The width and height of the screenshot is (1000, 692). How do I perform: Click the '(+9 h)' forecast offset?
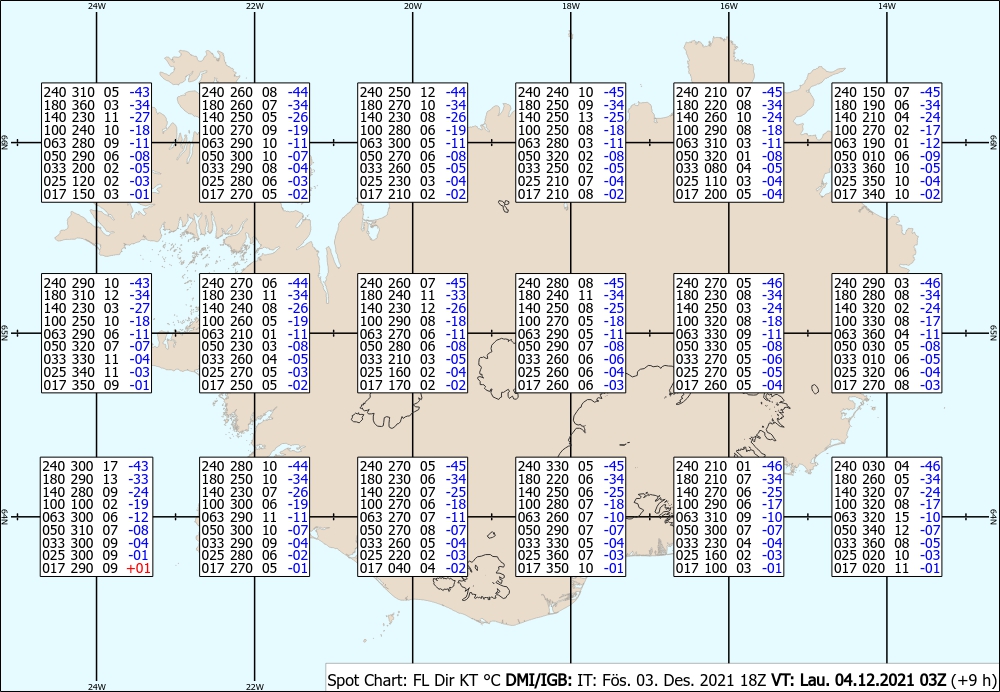pos(973,680)
